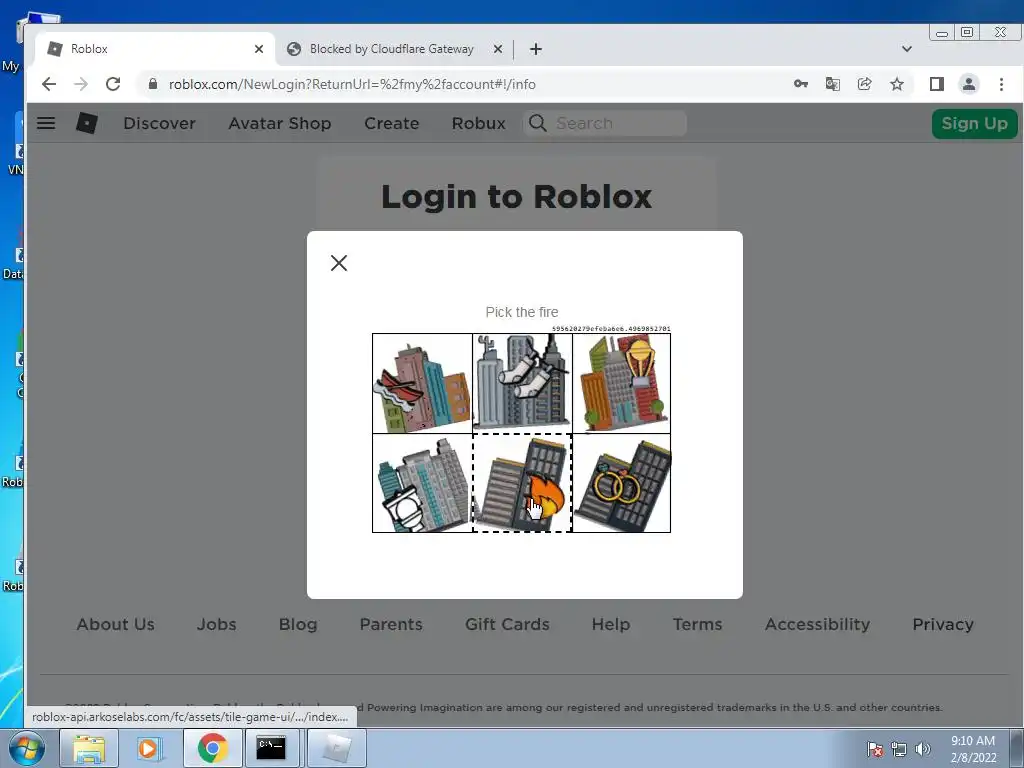Expand the tab search chevron
This screenshot has width=1024, height=768.
(906, 49)
